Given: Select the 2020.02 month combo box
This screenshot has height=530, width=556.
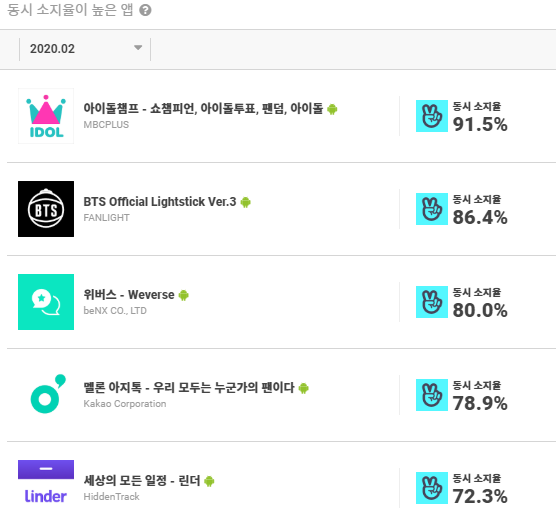Looking at the screenshot, I should 85,49.
